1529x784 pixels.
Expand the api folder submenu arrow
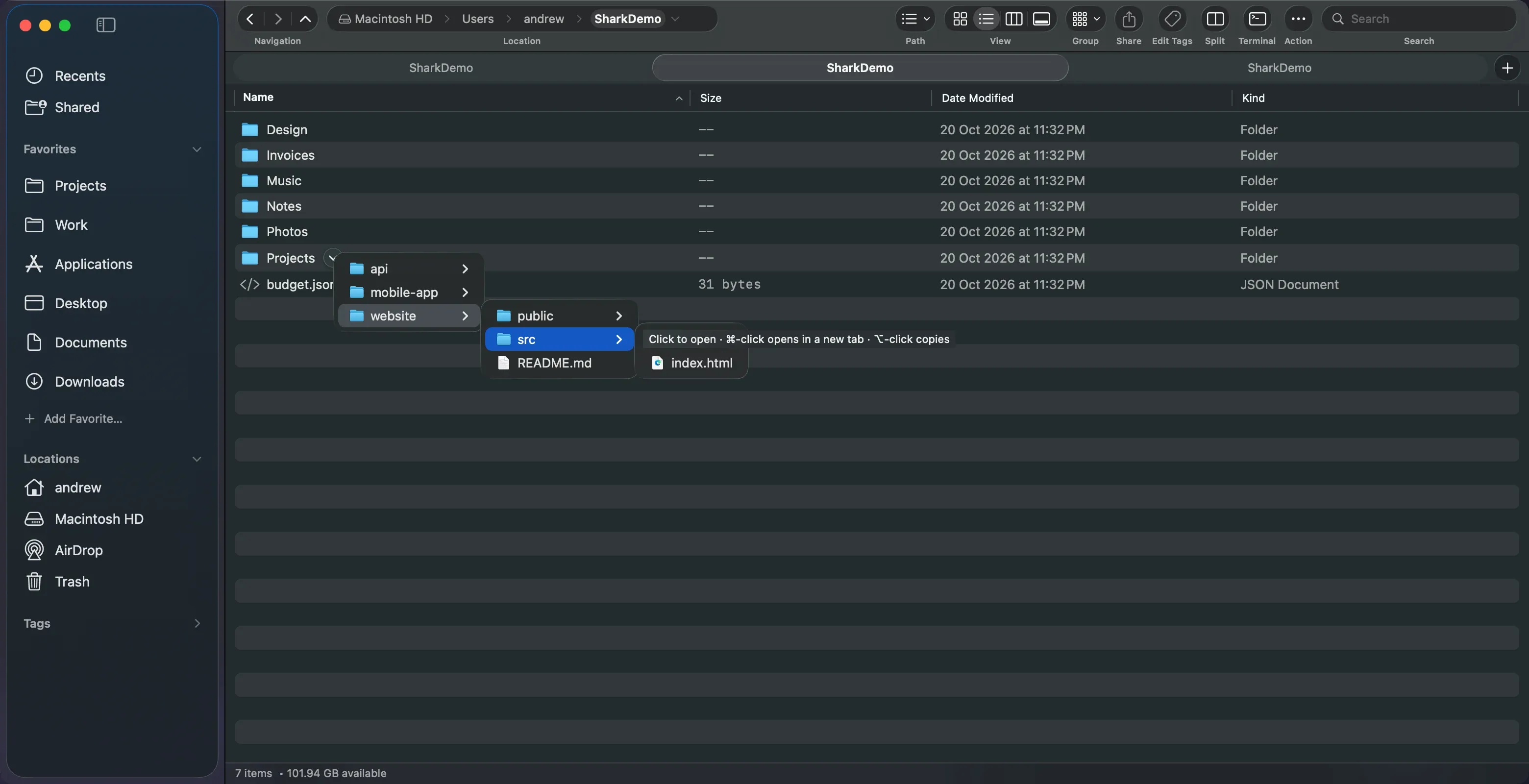[466, 269]
